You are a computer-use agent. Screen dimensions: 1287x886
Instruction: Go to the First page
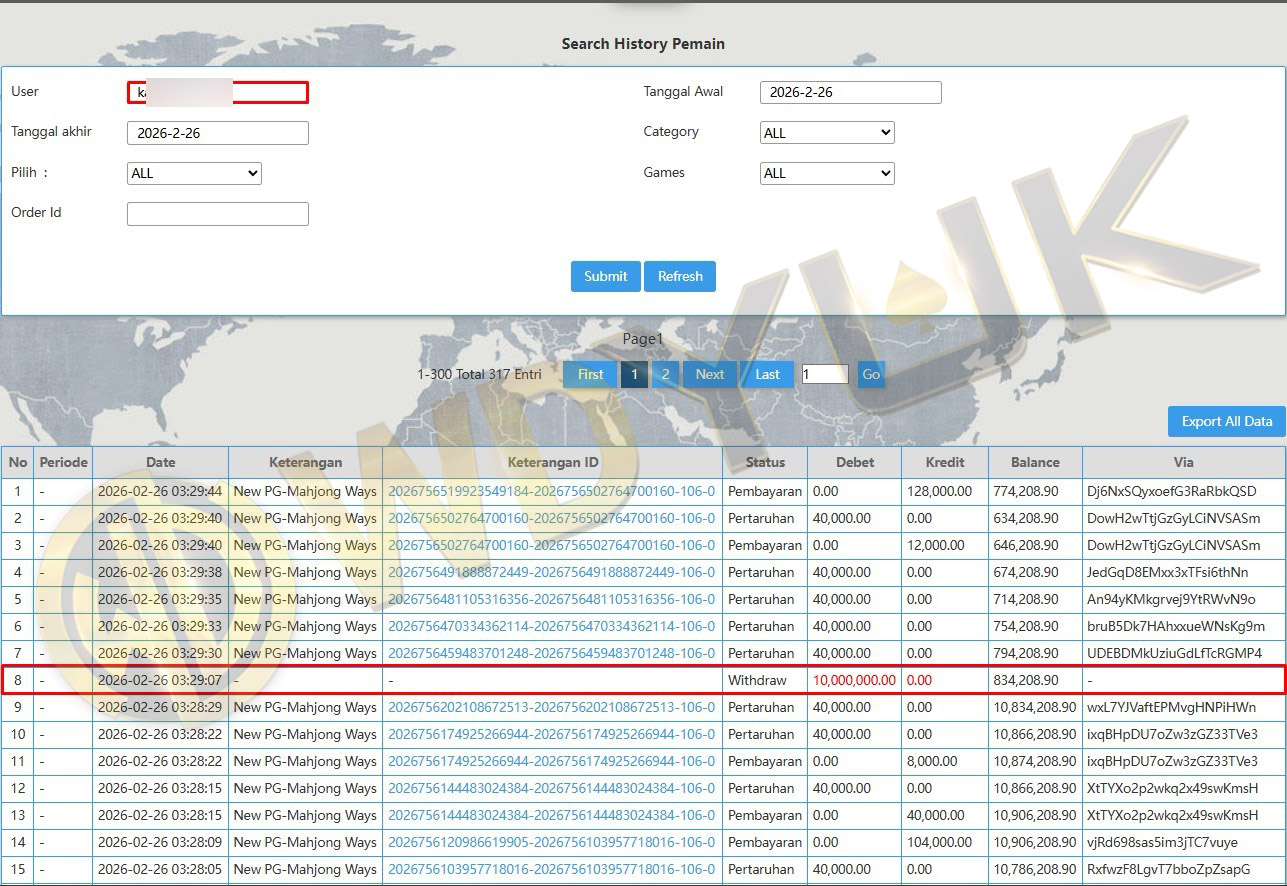pos(590,374)
